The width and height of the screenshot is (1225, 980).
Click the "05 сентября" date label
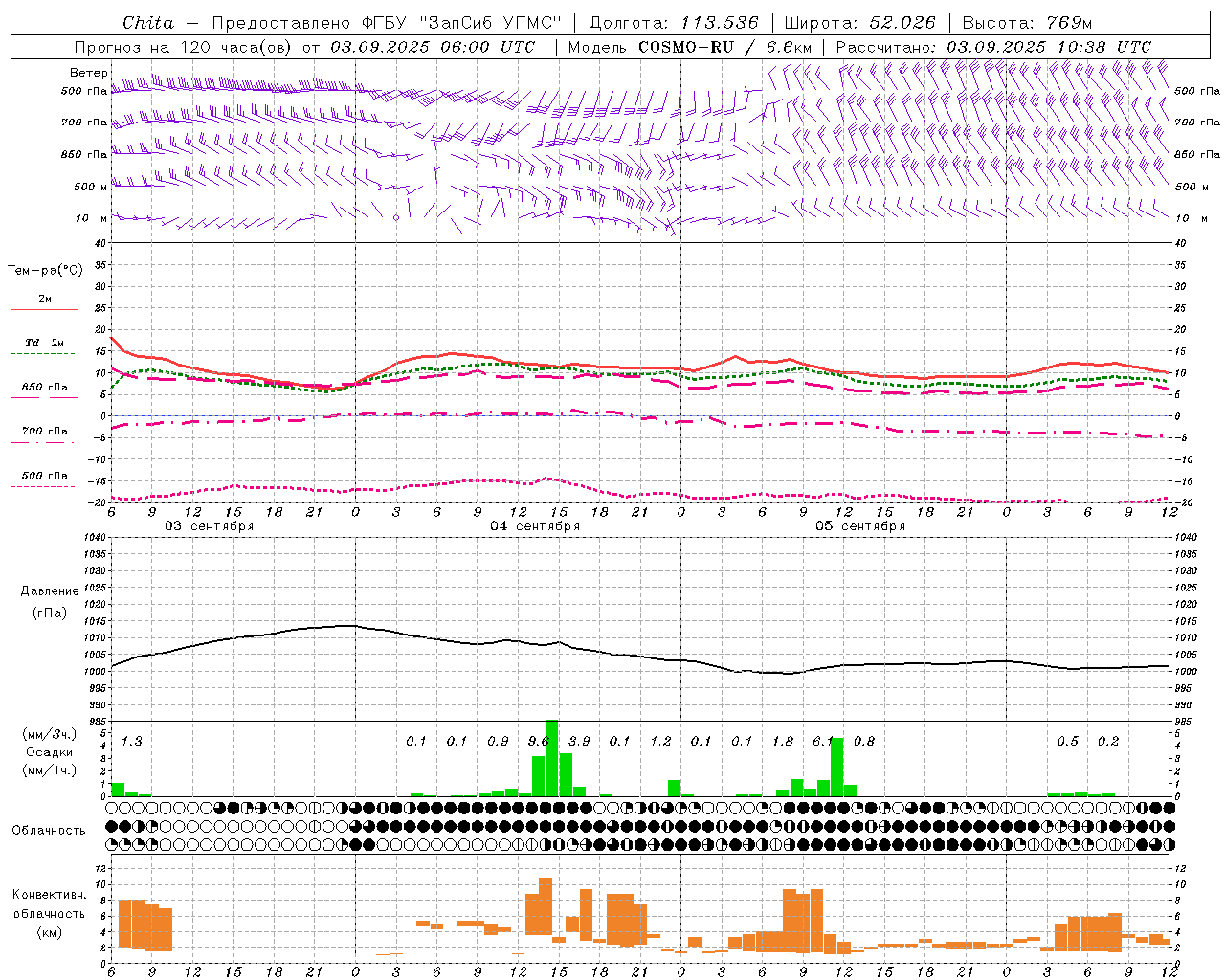click(x=860, y=526)
